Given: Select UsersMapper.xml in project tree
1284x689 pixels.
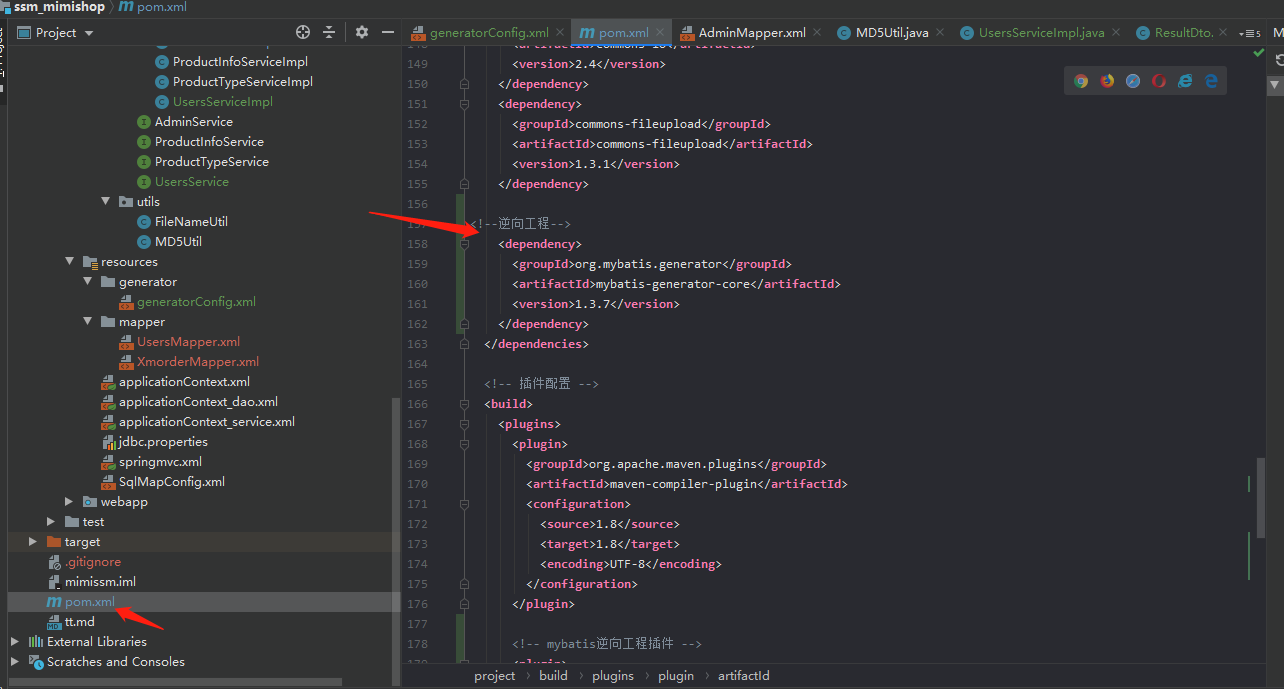Looking at the screenshot, I should [189, 342].
